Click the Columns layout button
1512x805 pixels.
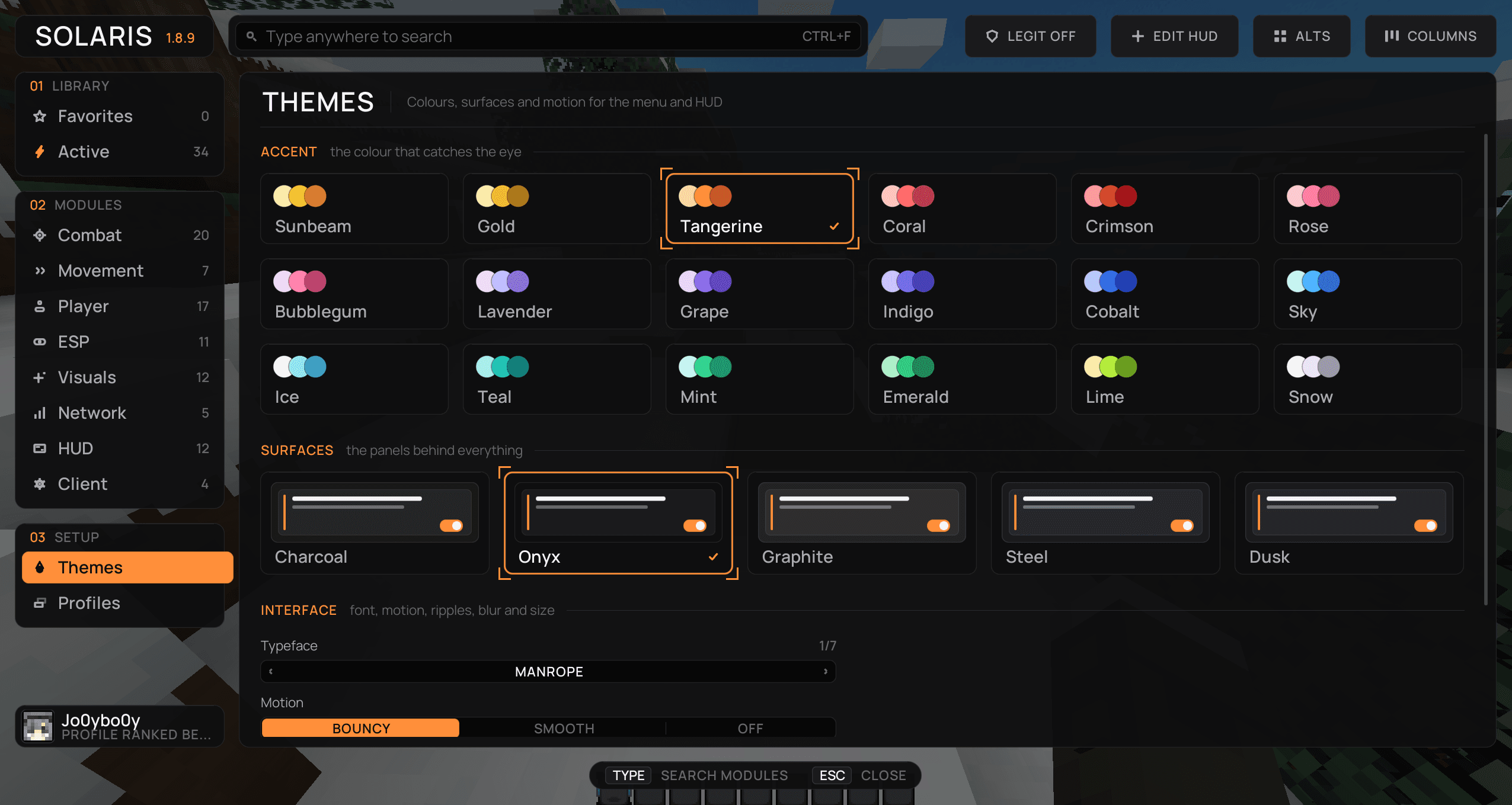coord(1430,36)
